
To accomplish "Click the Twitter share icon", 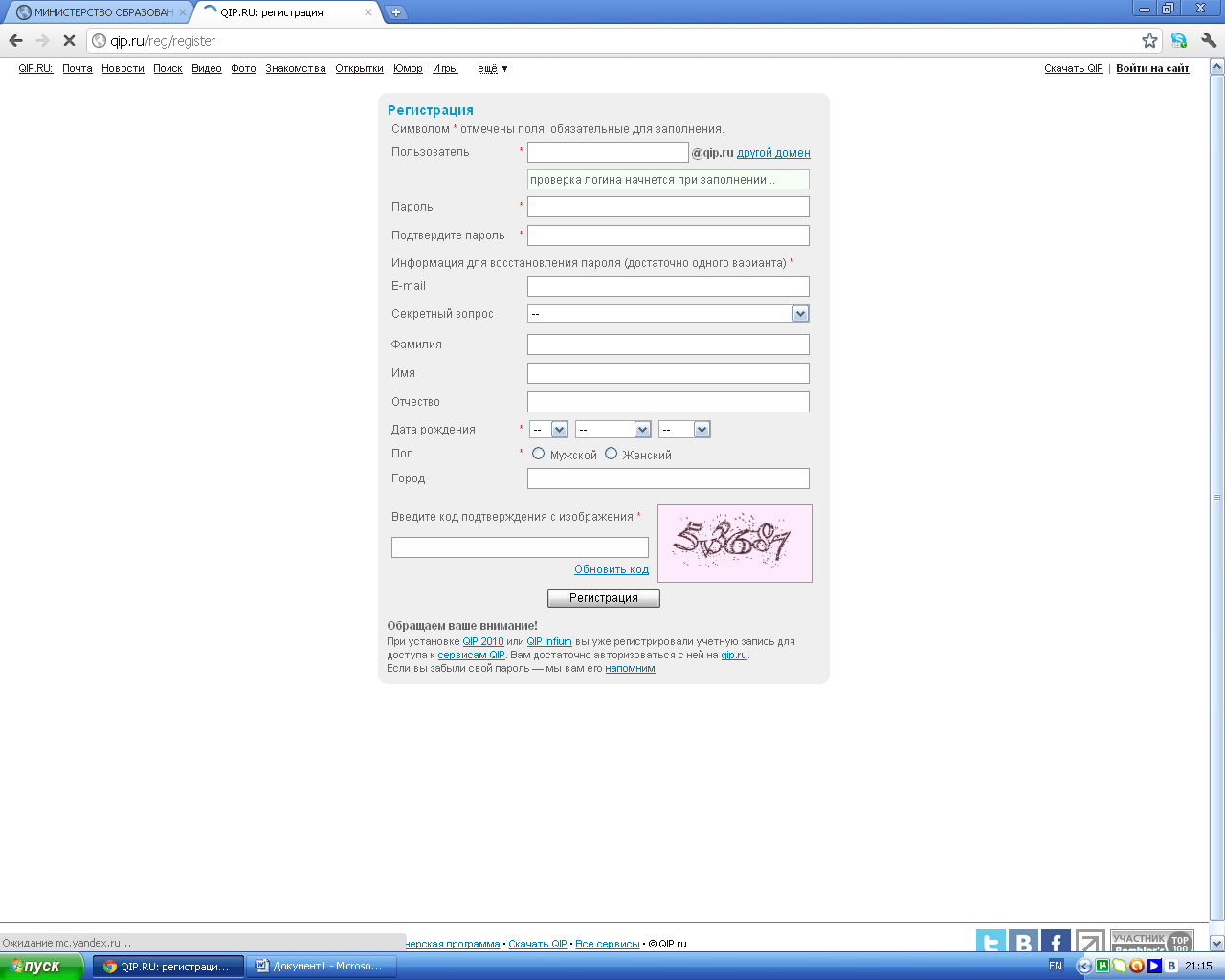I will pos(991,943).
